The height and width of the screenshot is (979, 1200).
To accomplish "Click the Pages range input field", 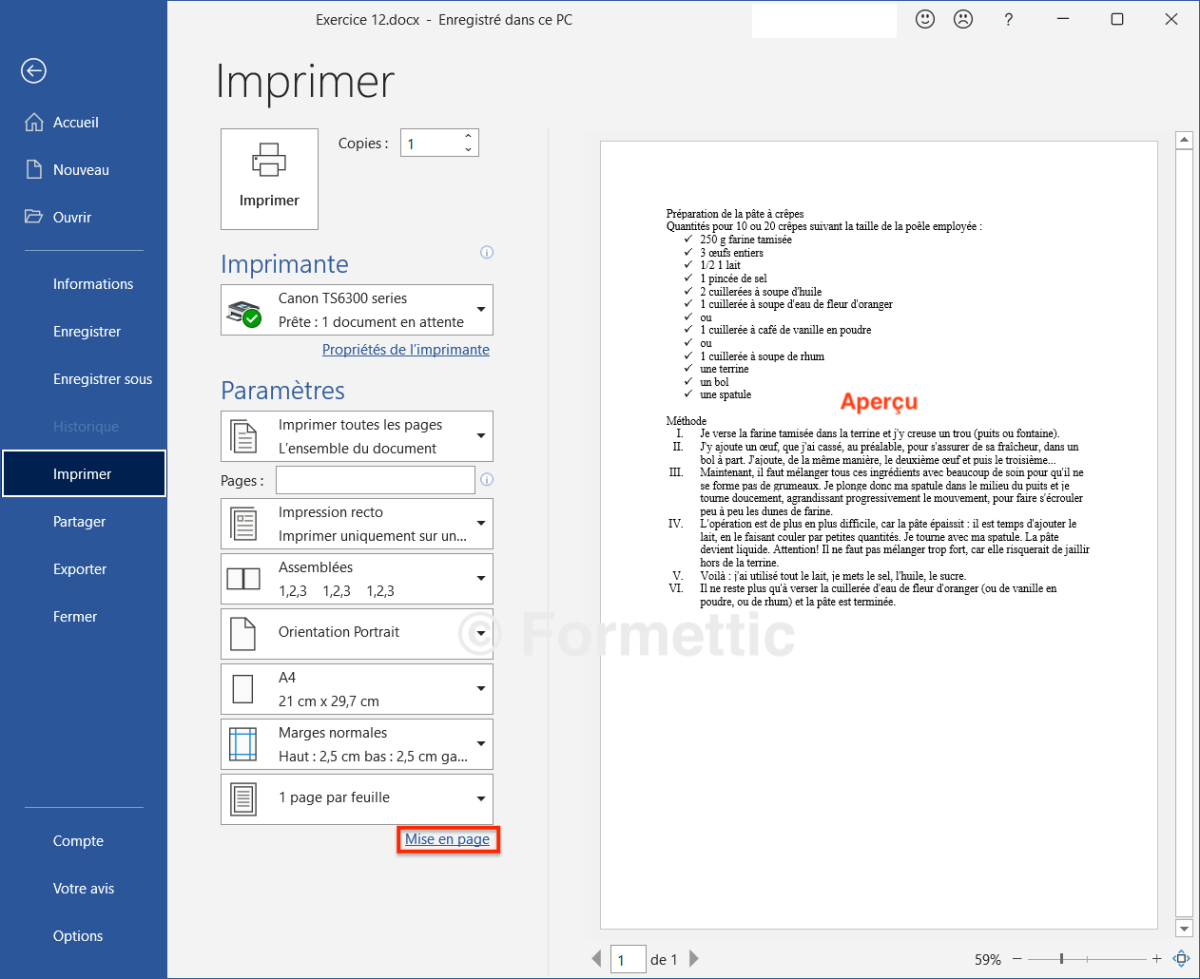I will coord(375,481).
